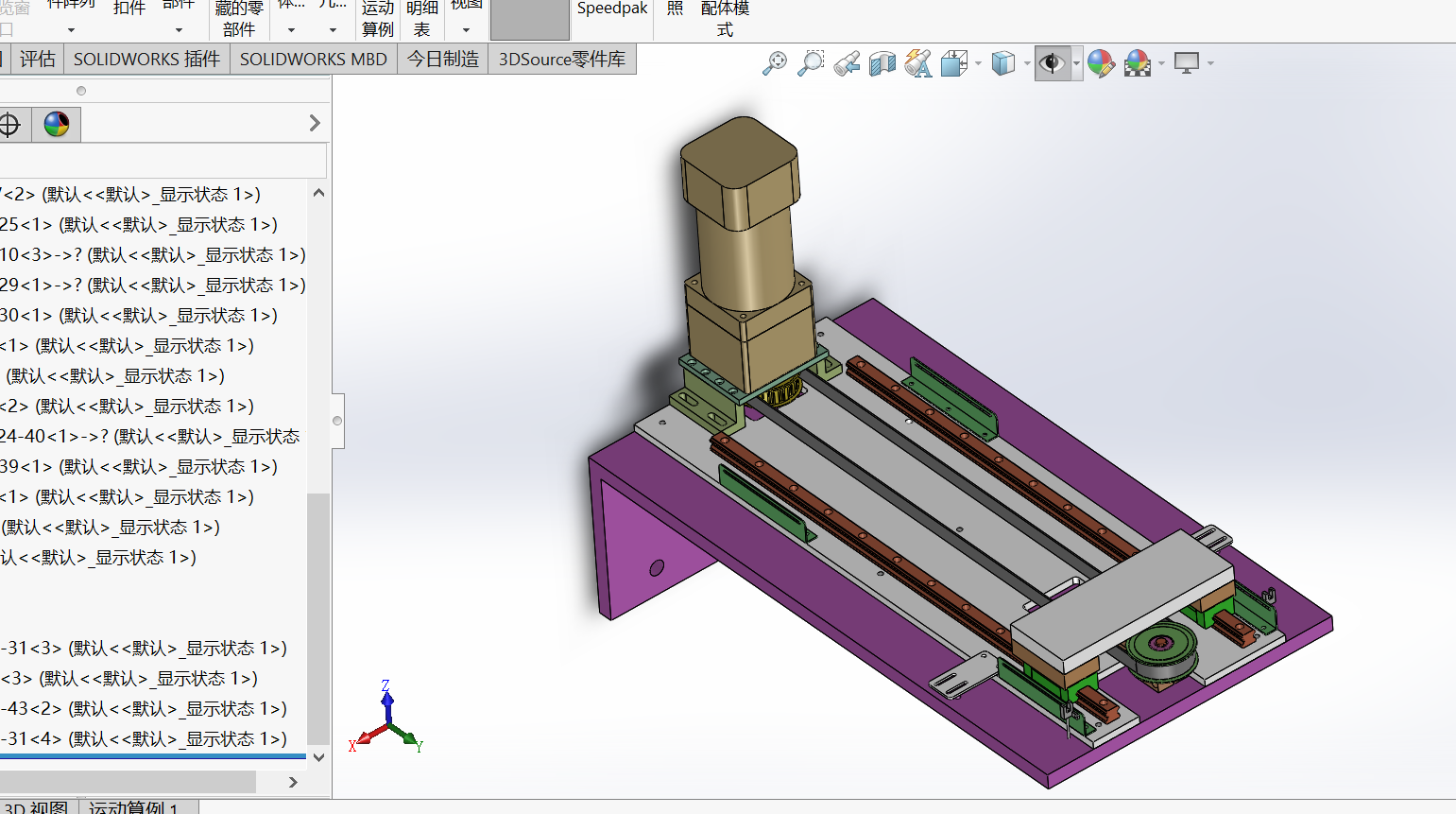Viewport: 1456px width, 814px height.
Task: Switch to the 今日制造 tab
Action: coord(443,59)
